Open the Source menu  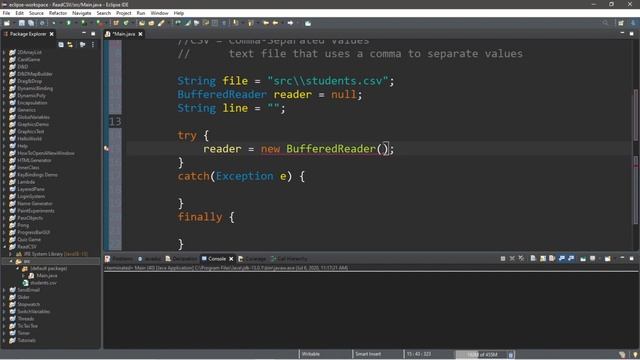36,13
